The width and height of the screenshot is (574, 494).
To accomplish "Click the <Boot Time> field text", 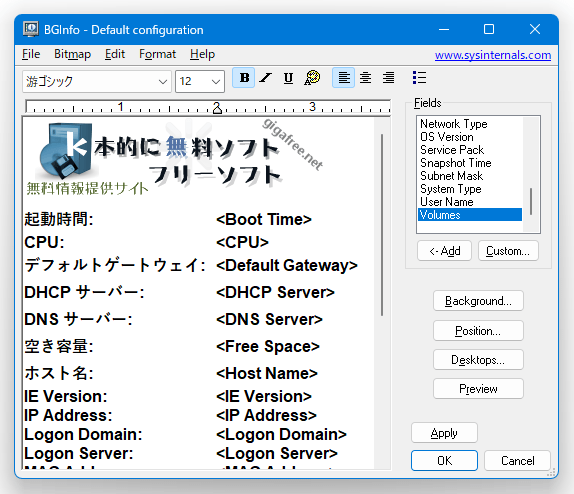I will 264,219.
